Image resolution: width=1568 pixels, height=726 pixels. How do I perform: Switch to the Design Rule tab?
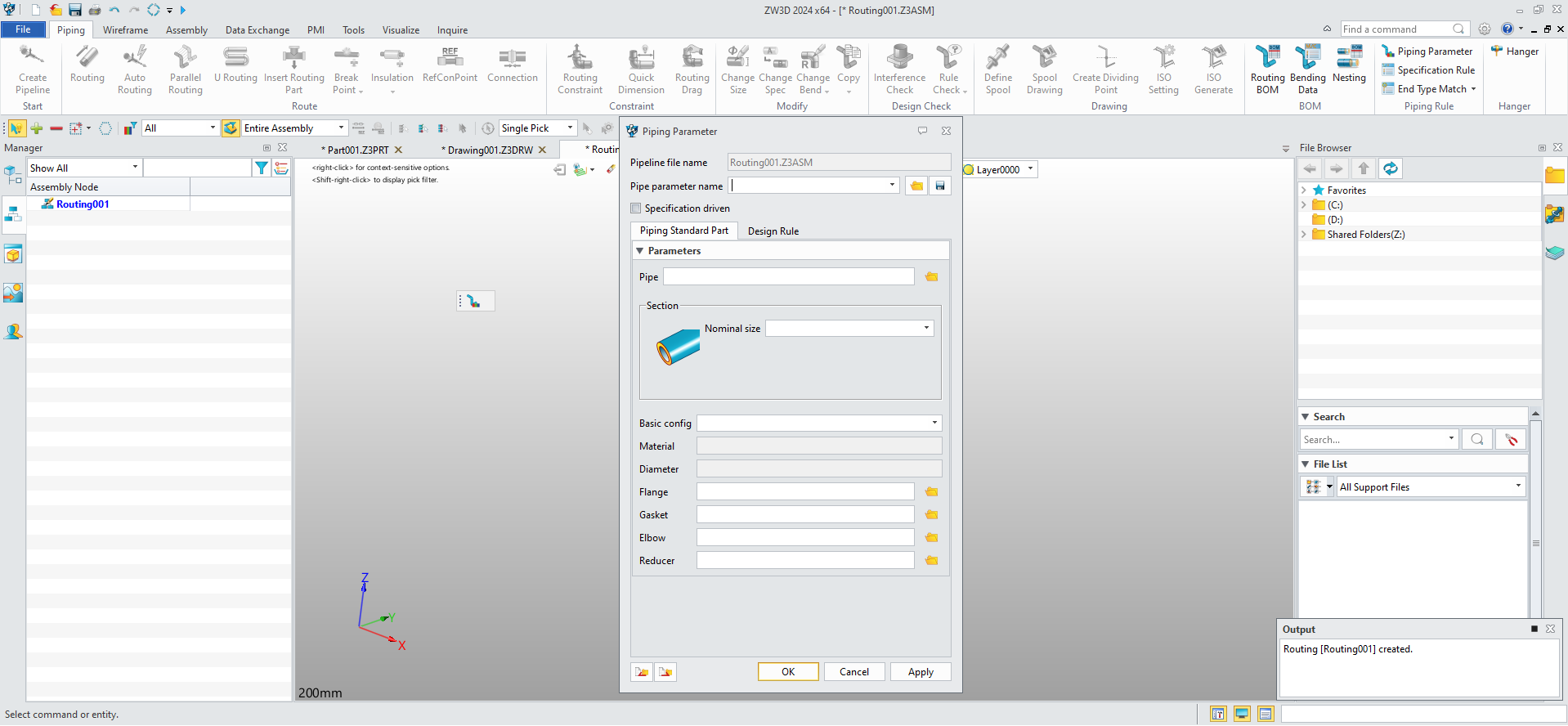[x=773, y=231]
